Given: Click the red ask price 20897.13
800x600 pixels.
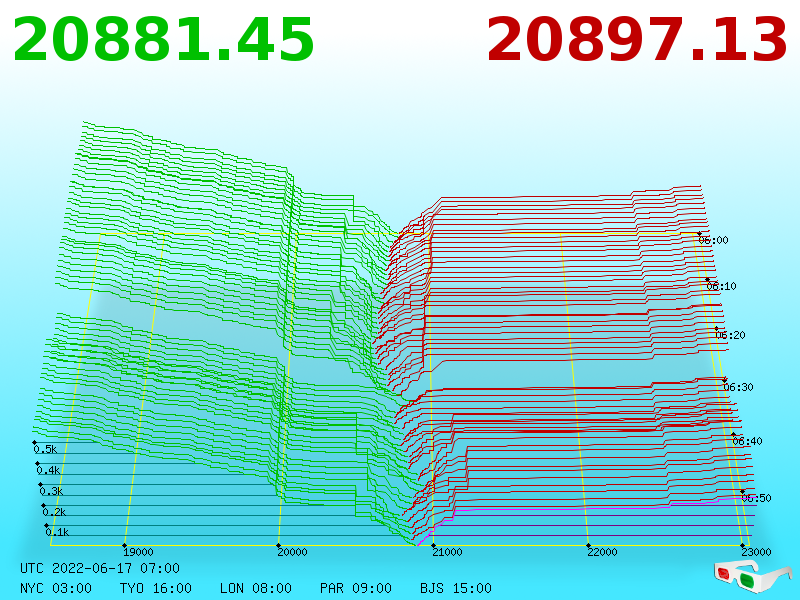Looking at the screenshot, I should click(637, 40).
